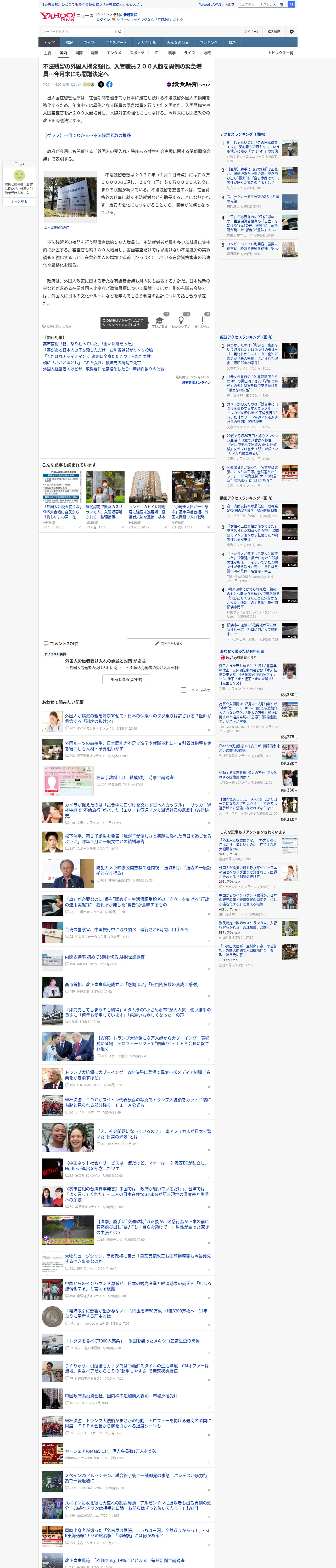Viewport: 336px width, 1568px height.
Task: Open カーシェアのMaaS Car article
Action: point(110,1451)
